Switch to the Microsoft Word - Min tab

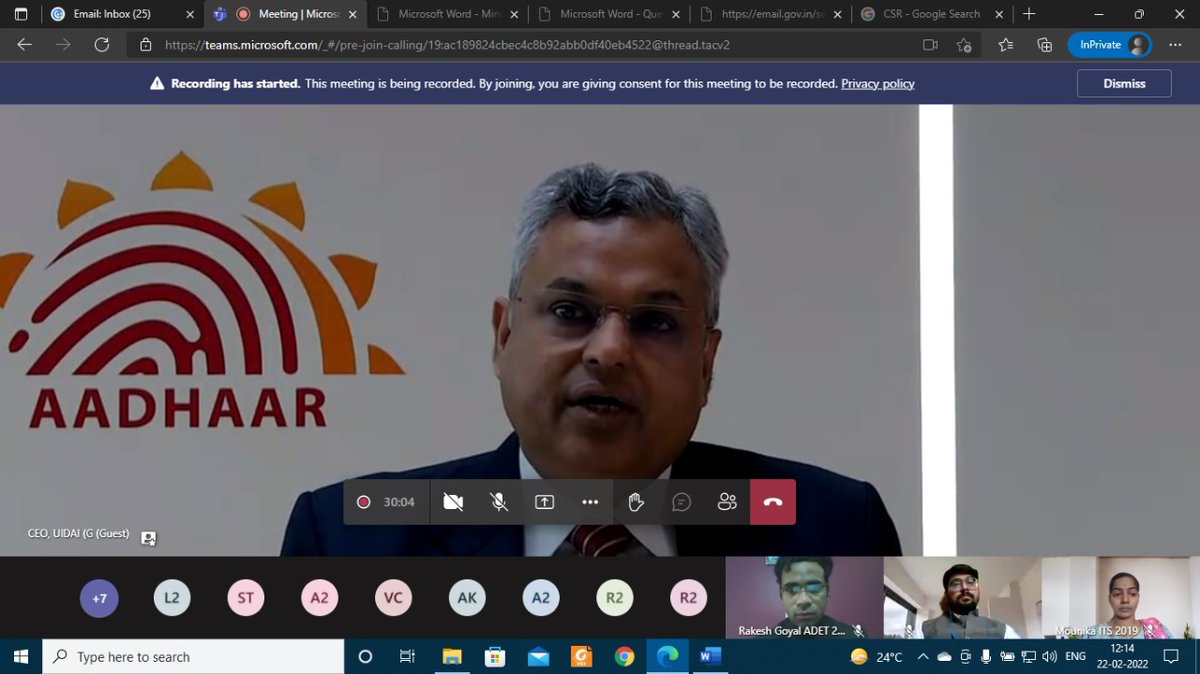(x=448, y=14)
